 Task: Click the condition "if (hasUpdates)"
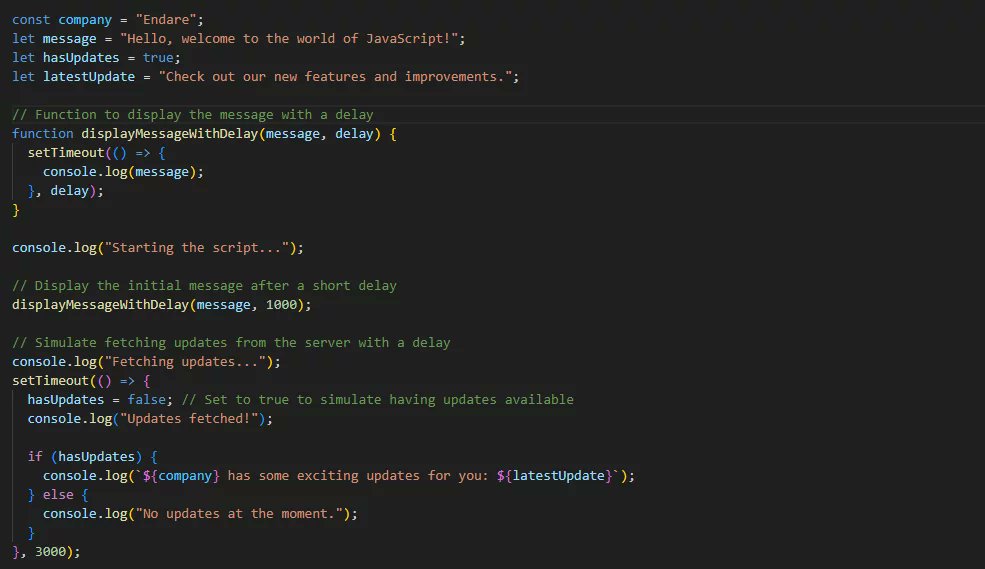point(85,457)
